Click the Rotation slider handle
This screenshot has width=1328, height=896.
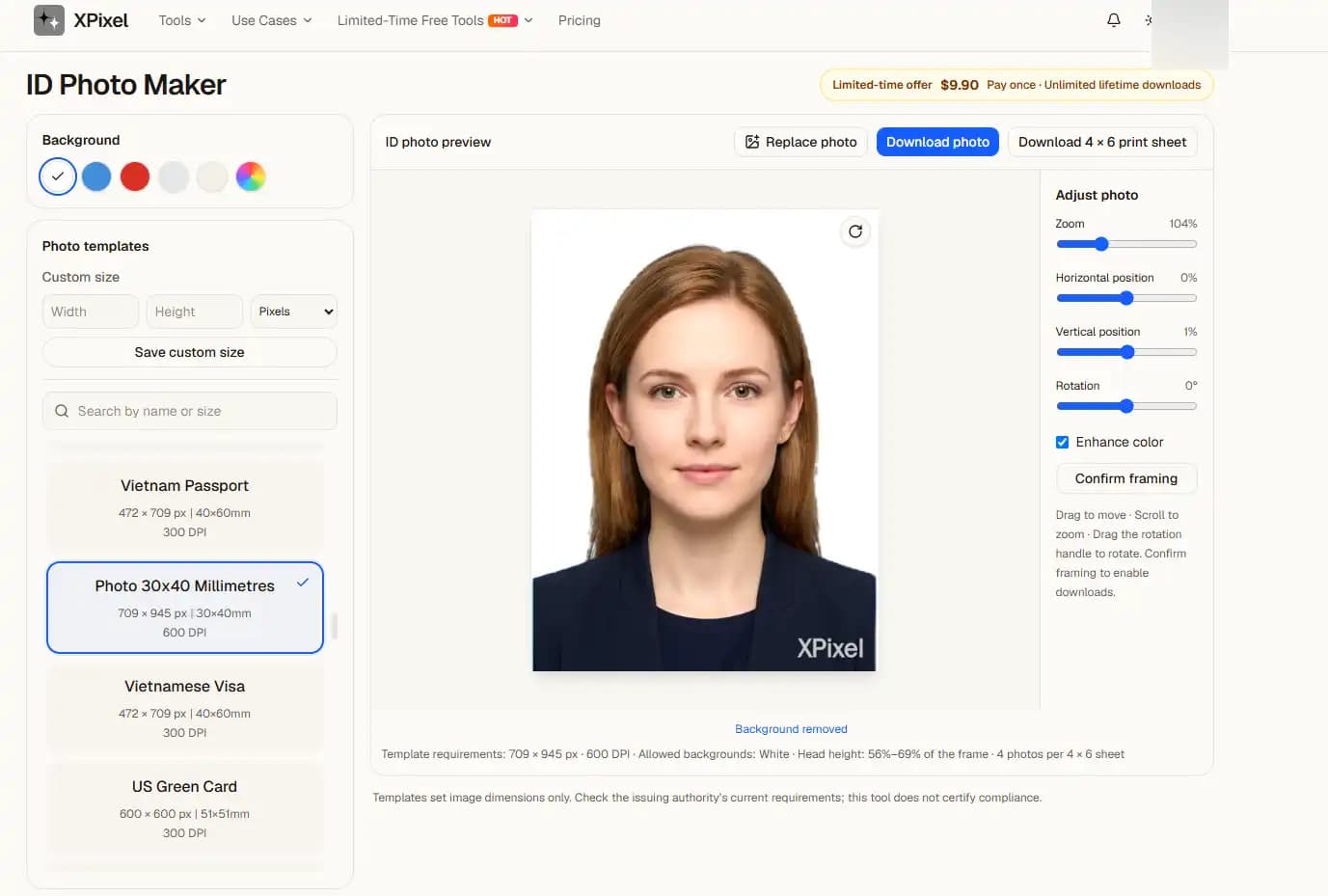(1126, 406)
